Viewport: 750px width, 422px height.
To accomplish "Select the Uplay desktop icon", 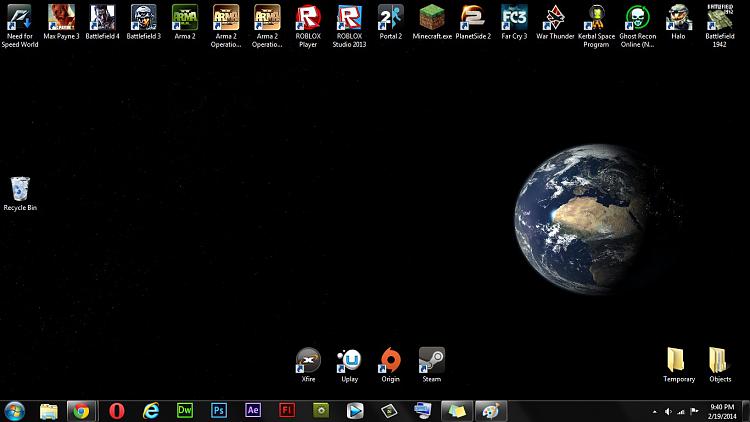I will pos(349,360).
